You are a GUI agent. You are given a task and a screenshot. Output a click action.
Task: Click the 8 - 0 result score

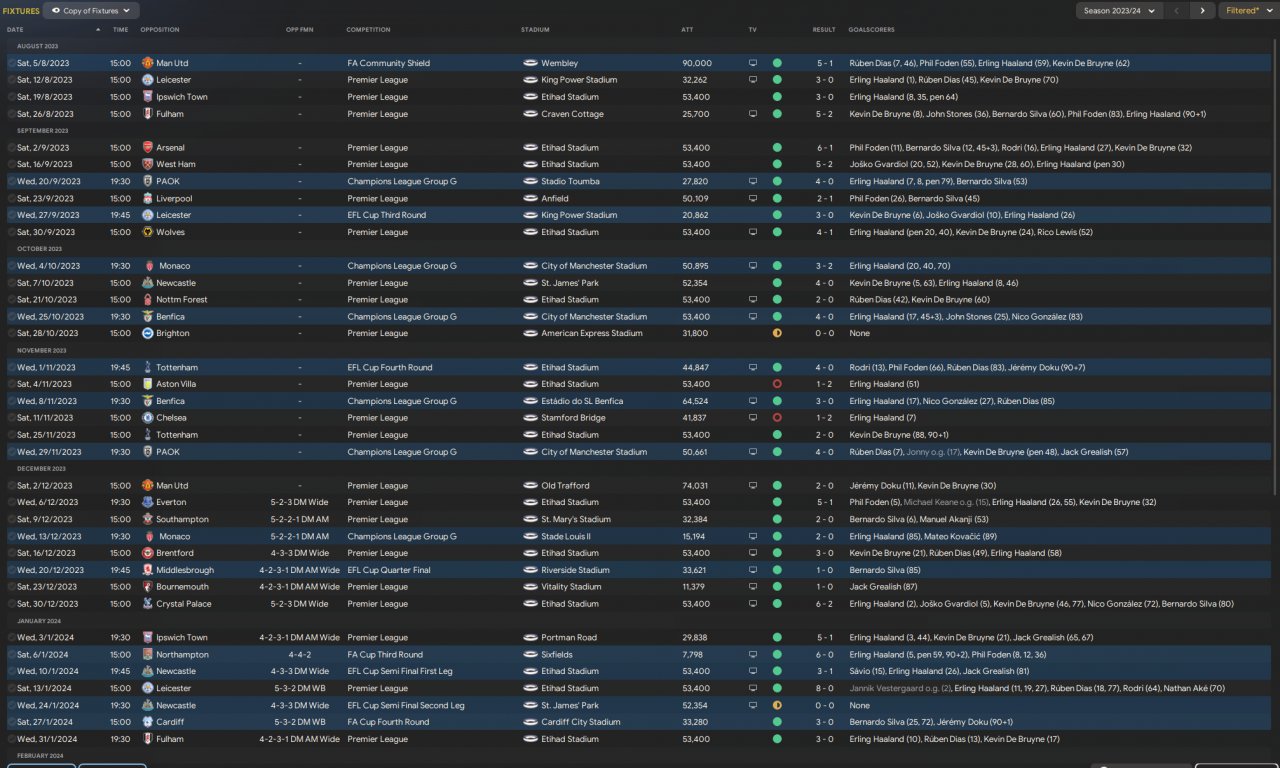point(824,689)
